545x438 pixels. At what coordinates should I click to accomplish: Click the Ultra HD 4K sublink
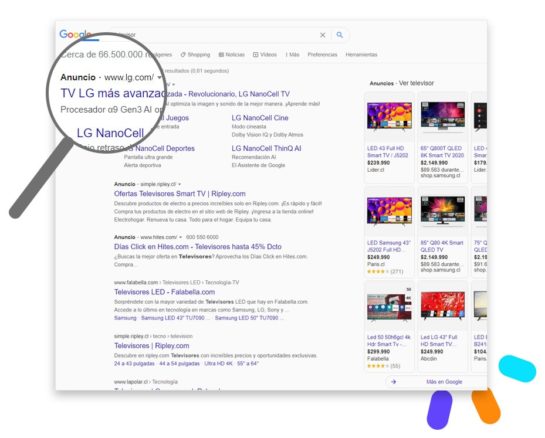coord(218,364)
